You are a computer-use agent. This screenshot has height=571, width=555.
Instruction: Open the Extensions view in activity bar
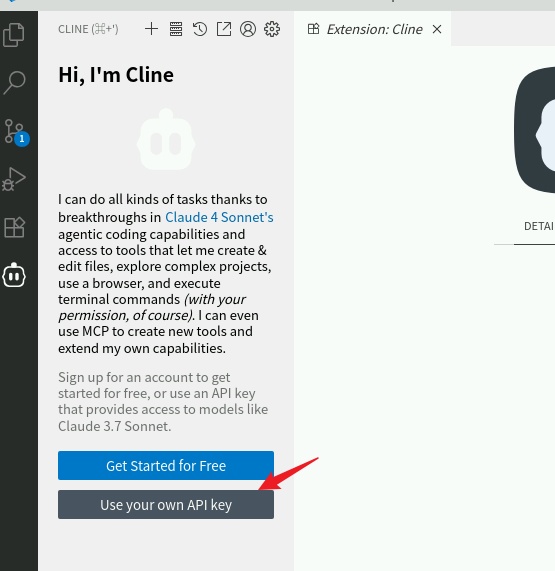pos(14,227)
